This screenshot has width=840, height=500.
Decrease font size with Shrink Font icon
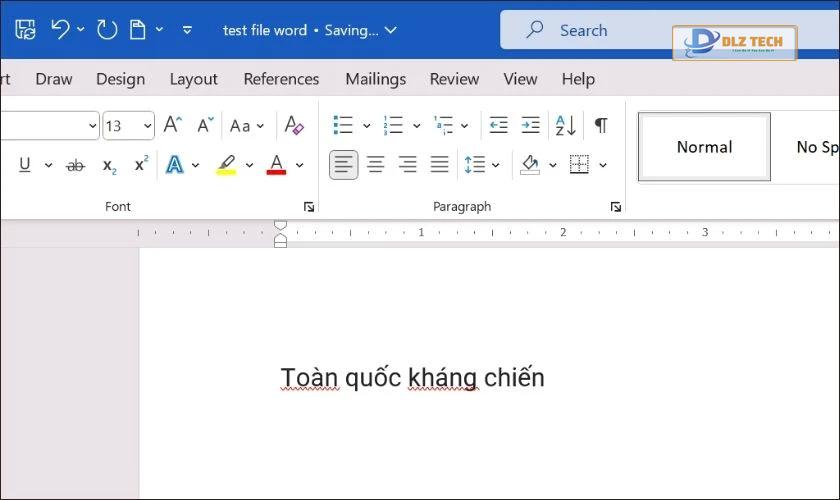click(x=205, y=125)
